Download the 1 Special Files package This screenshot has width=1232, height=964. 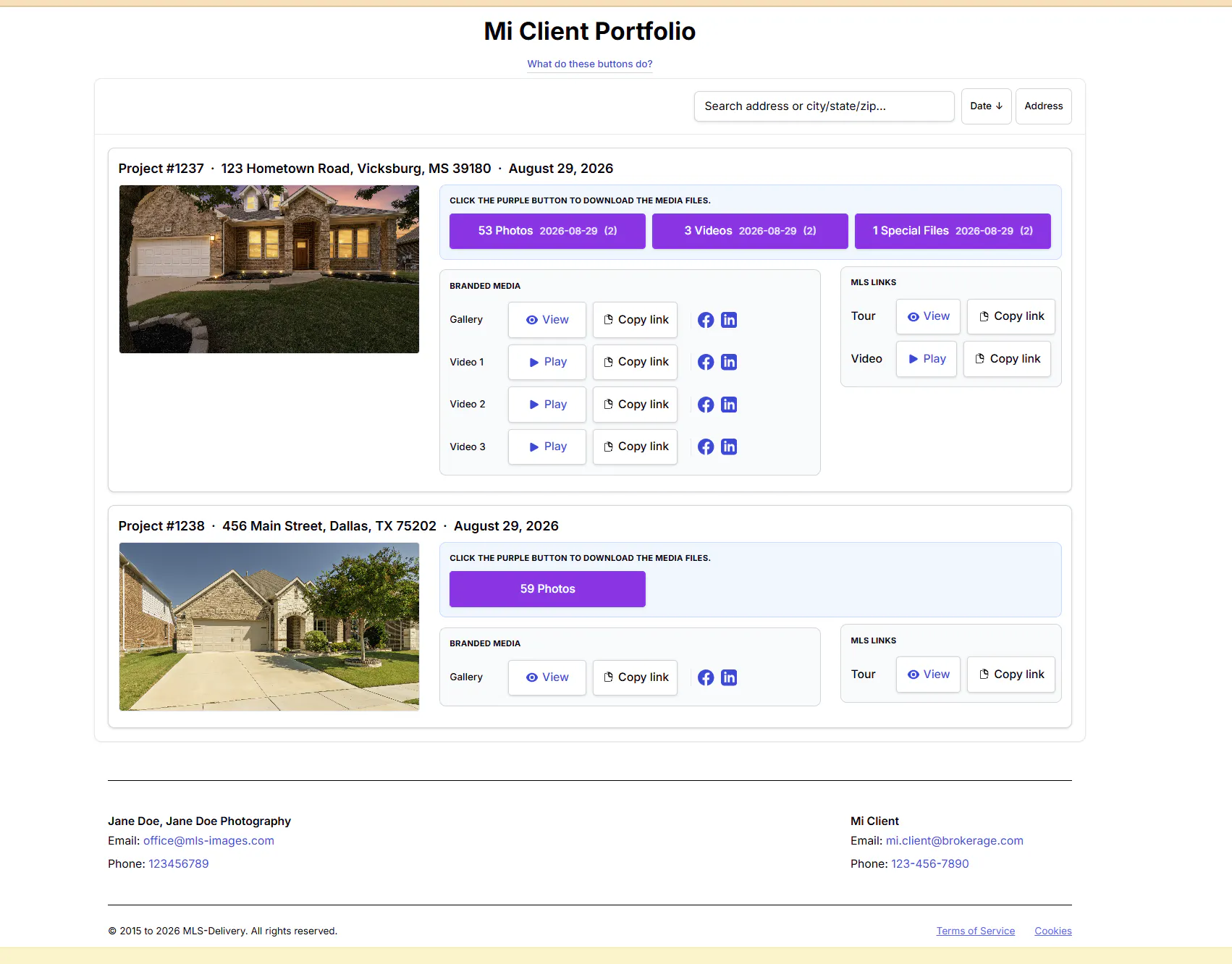coord(953,231)
